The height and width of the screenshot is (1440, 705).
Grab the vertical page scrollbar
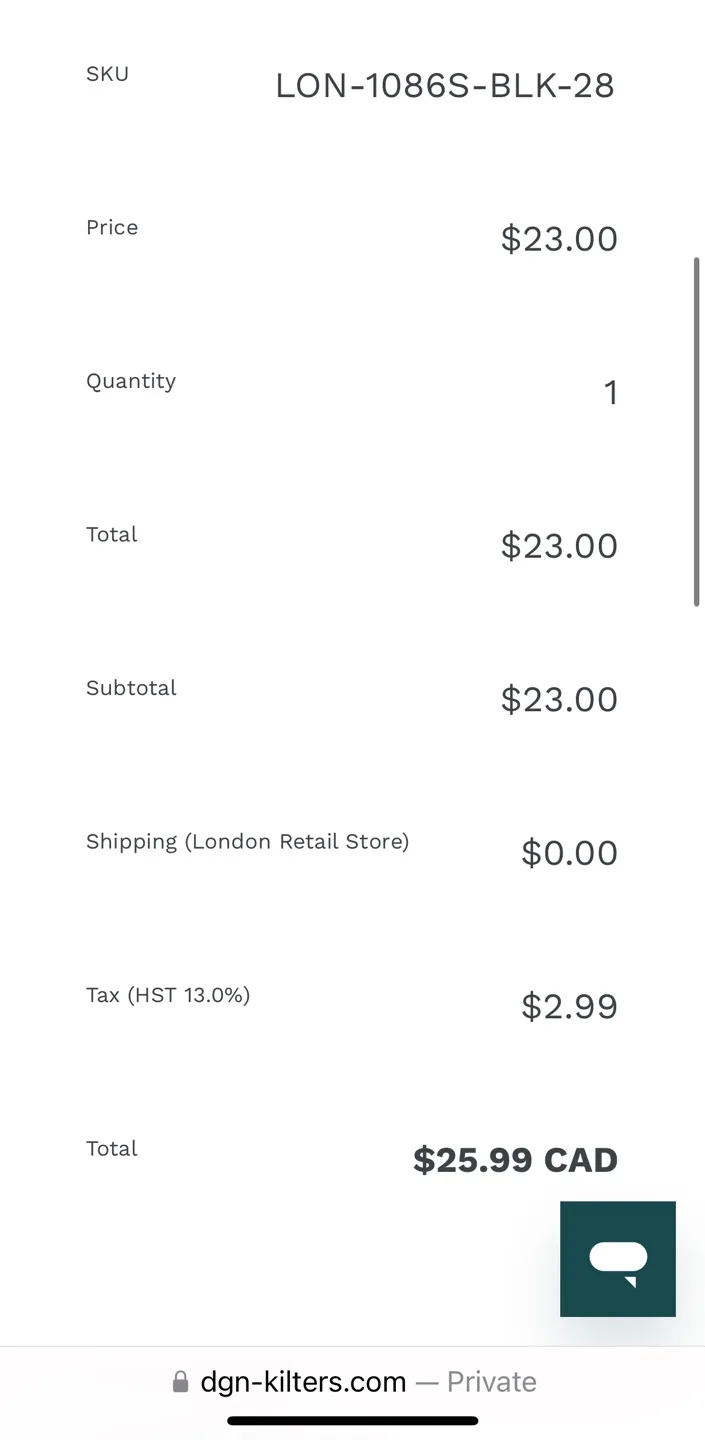pyautogui.click(x=696, y=430)
